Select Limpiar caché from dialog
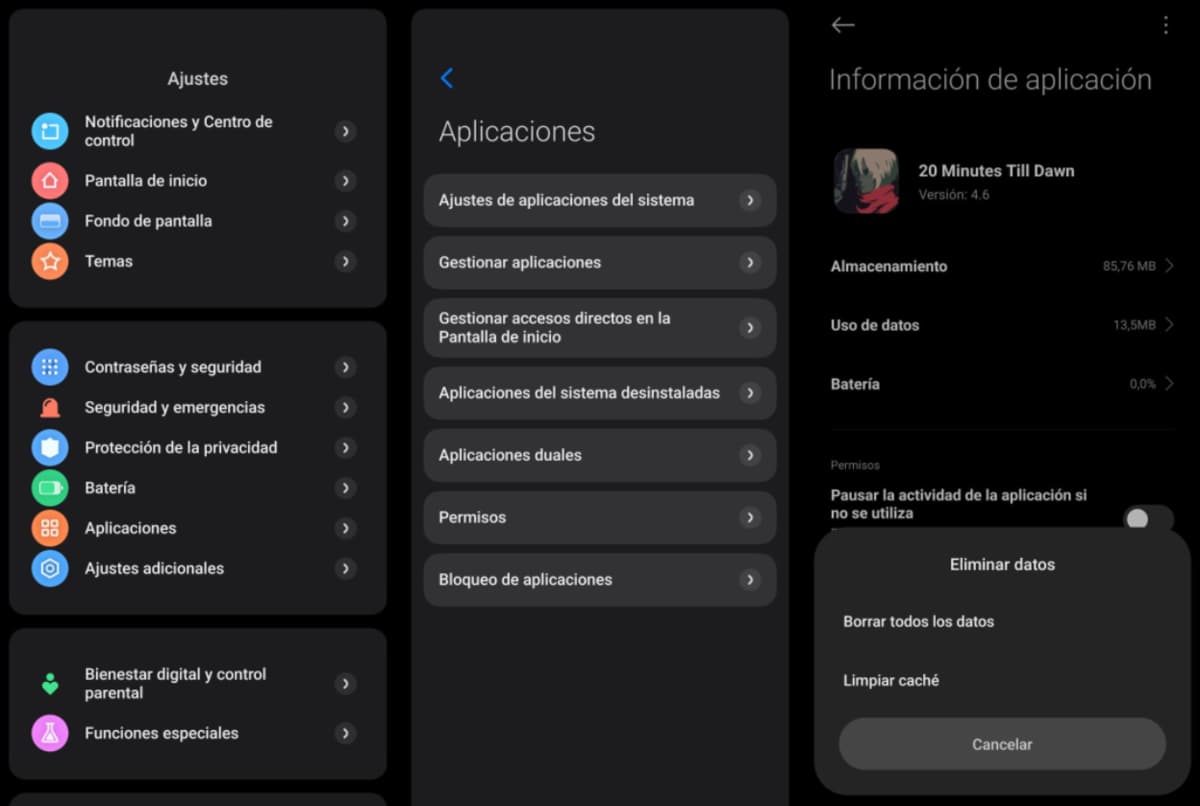The image size is (1200, 806). tap(891, 680)
